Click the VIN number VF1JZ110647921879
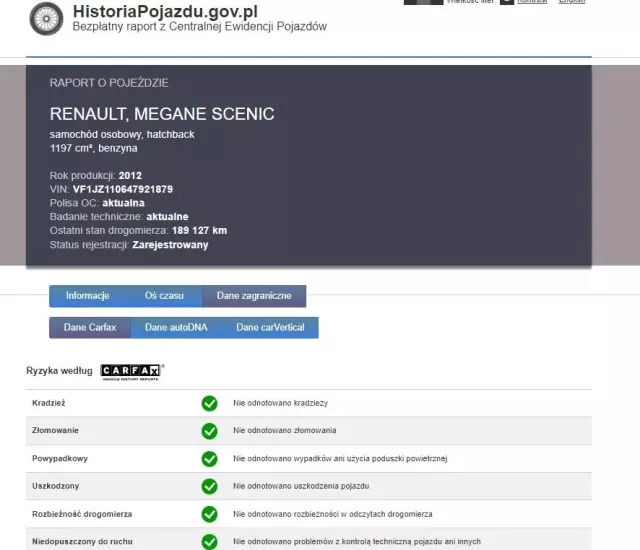The width and height of the screenshot is (640, 550). tap(123, 189)
